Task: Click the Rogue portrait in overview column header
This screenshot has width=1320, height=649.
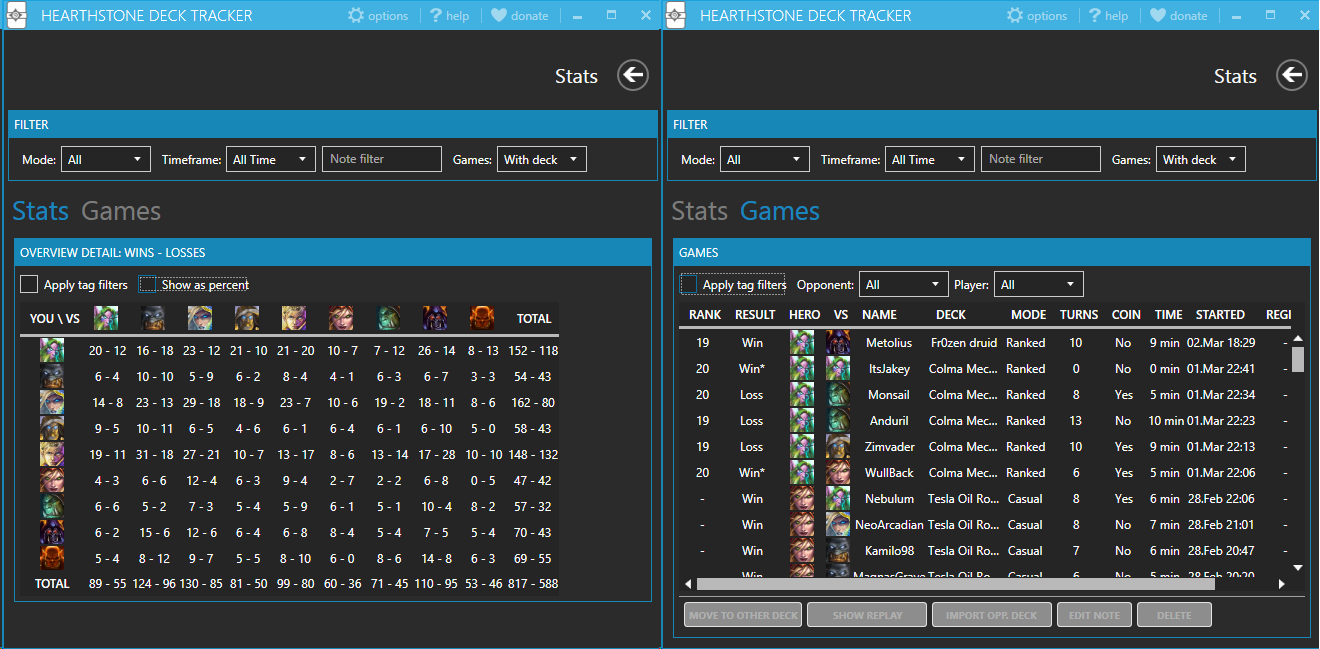Action: point(341,318)
